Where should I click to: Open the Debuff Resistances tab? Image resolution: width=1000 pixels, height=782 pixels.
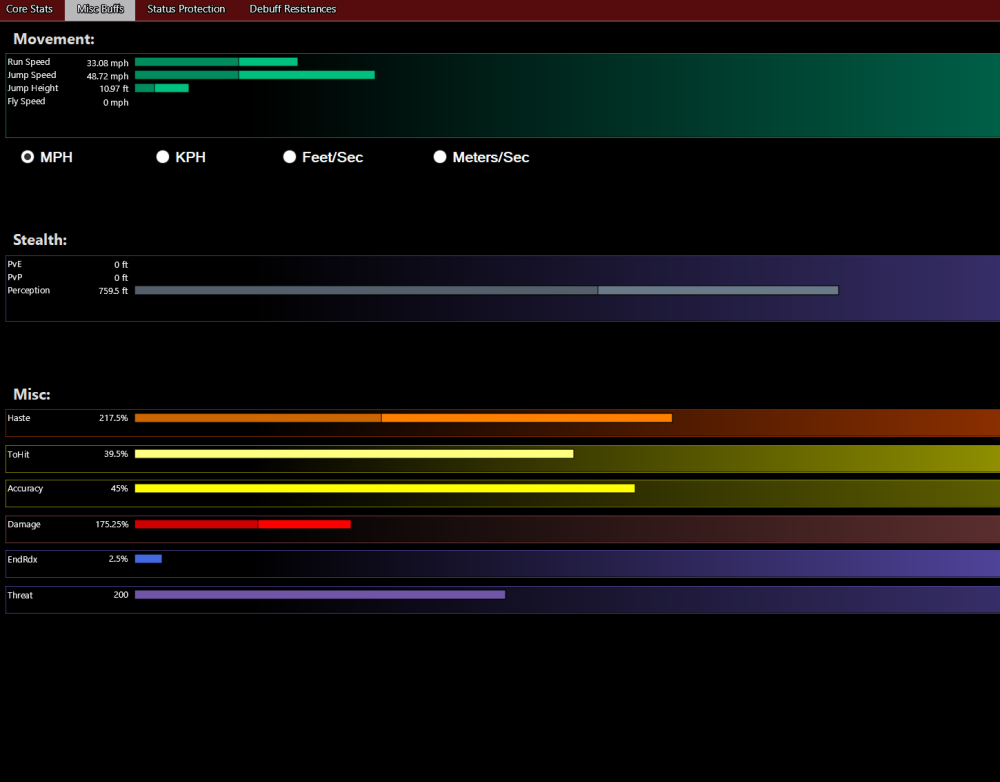[292, 9]
